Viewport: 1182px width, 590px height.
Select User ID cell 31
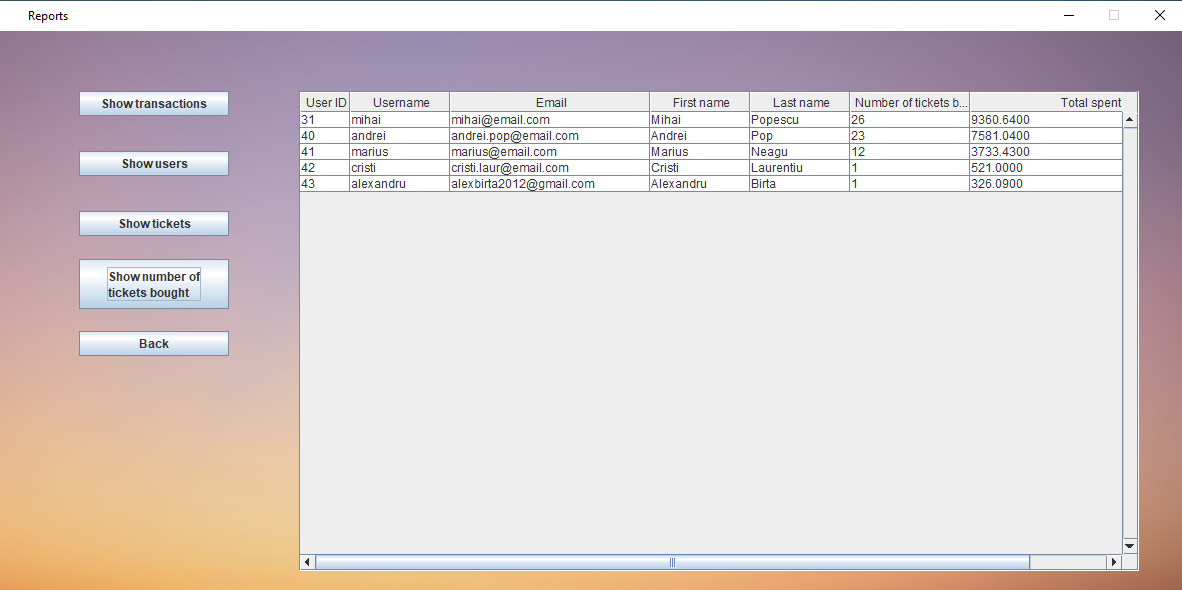325,120
